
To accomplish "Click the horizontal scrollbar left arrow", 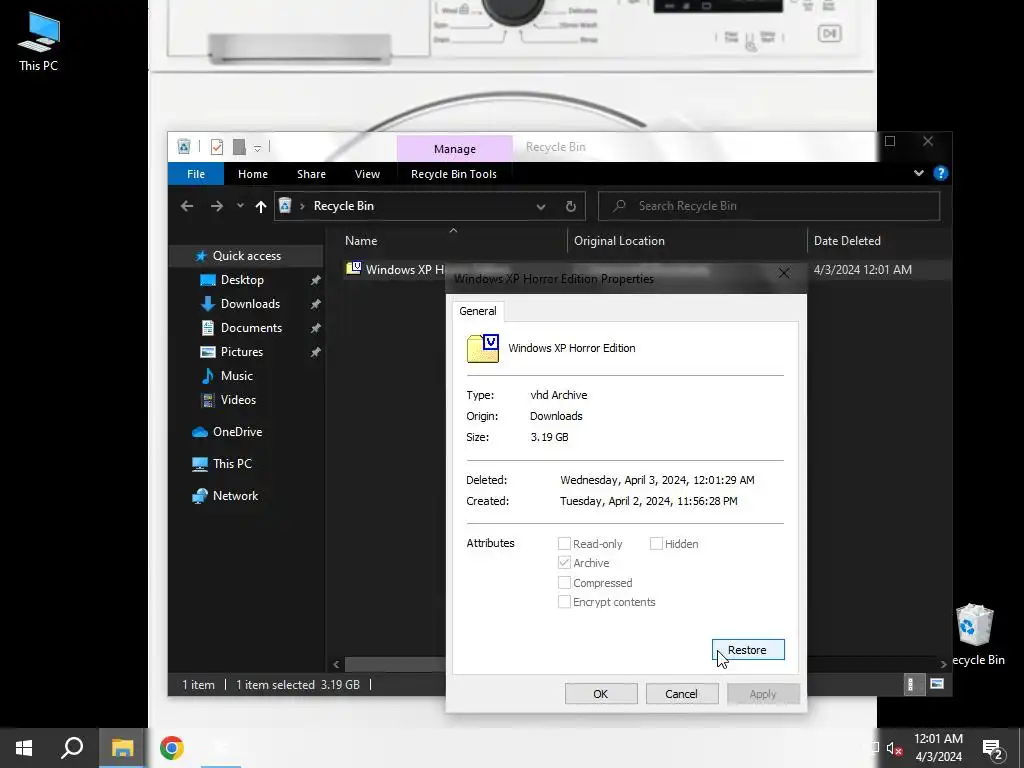I will pos(336,664).
